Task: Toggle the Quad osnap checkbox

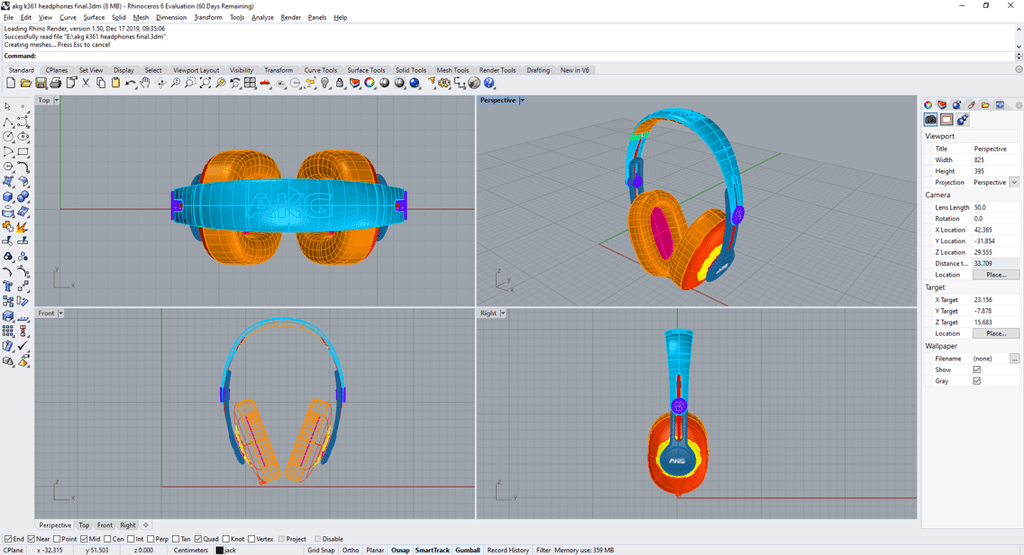Action: (198, 539)
